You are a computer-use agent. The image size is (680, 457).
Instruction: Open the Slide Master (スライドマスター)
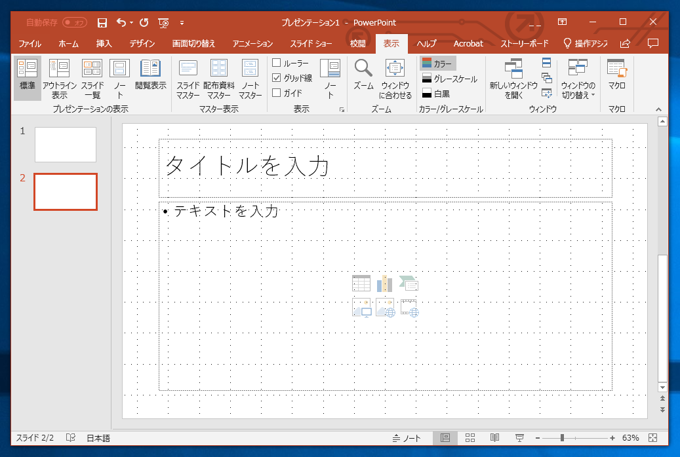[x=188, y=70]
